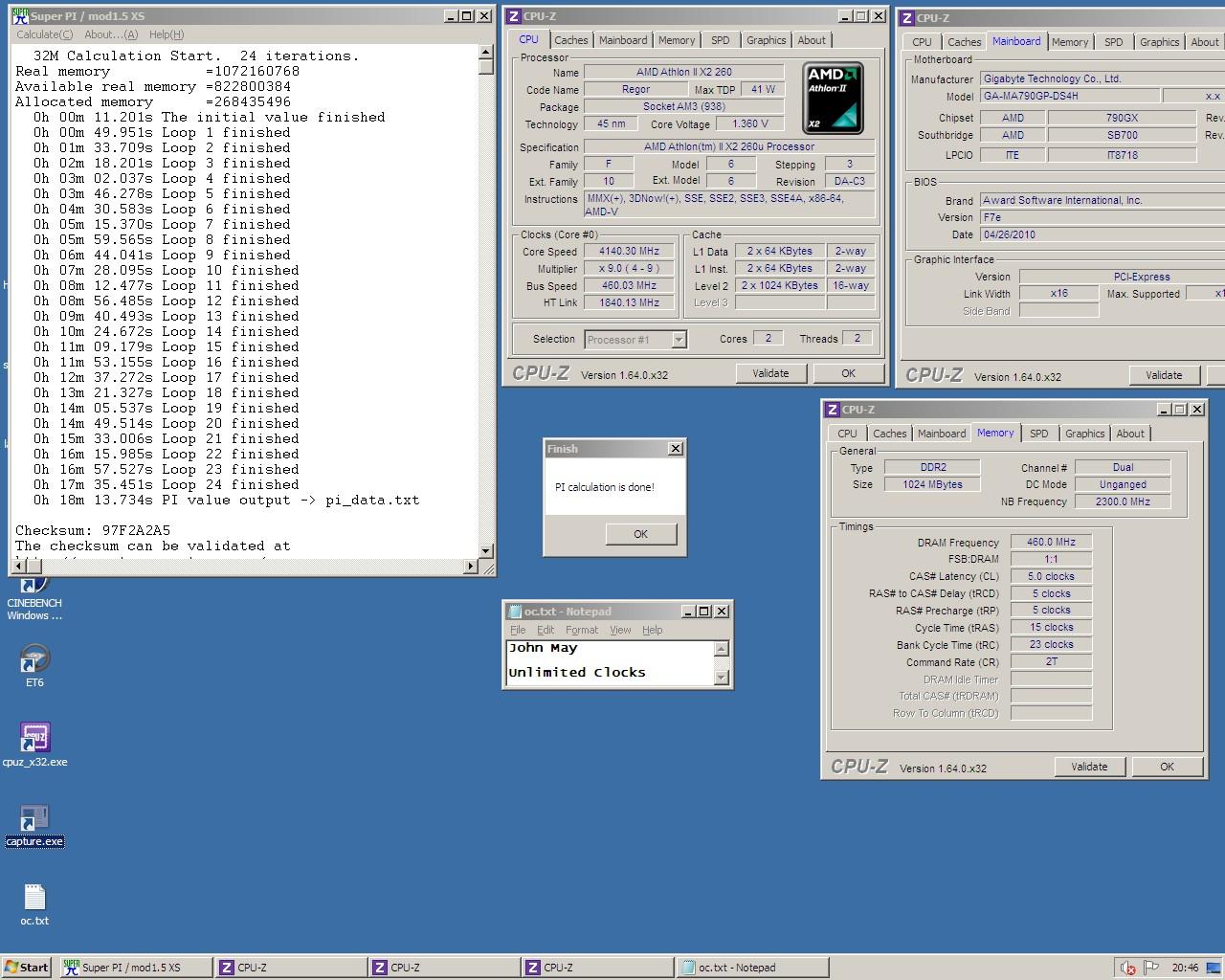Viewport: 1225px width, 980px height.
Task: Click Super PI horizontal scrollbar right arrow
Action: click(471, 567)
